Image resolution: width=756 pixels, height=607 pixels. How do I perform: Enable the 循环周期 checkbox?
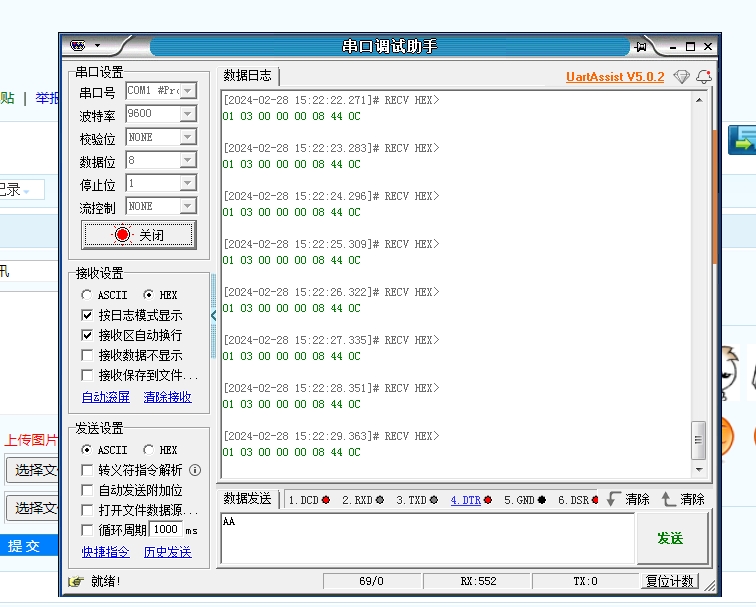click(x=87, y=530)
